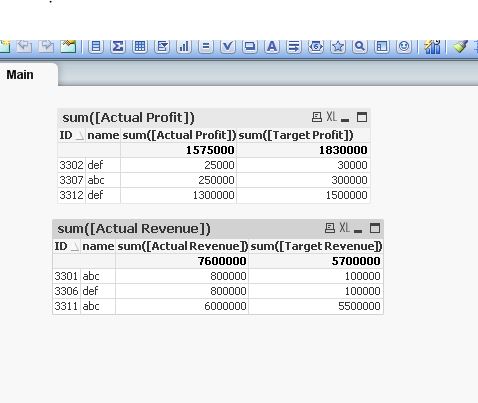Click the Create Text Object 'A' icon
Viewport: 478px width, 403px height.
(272, 46)
